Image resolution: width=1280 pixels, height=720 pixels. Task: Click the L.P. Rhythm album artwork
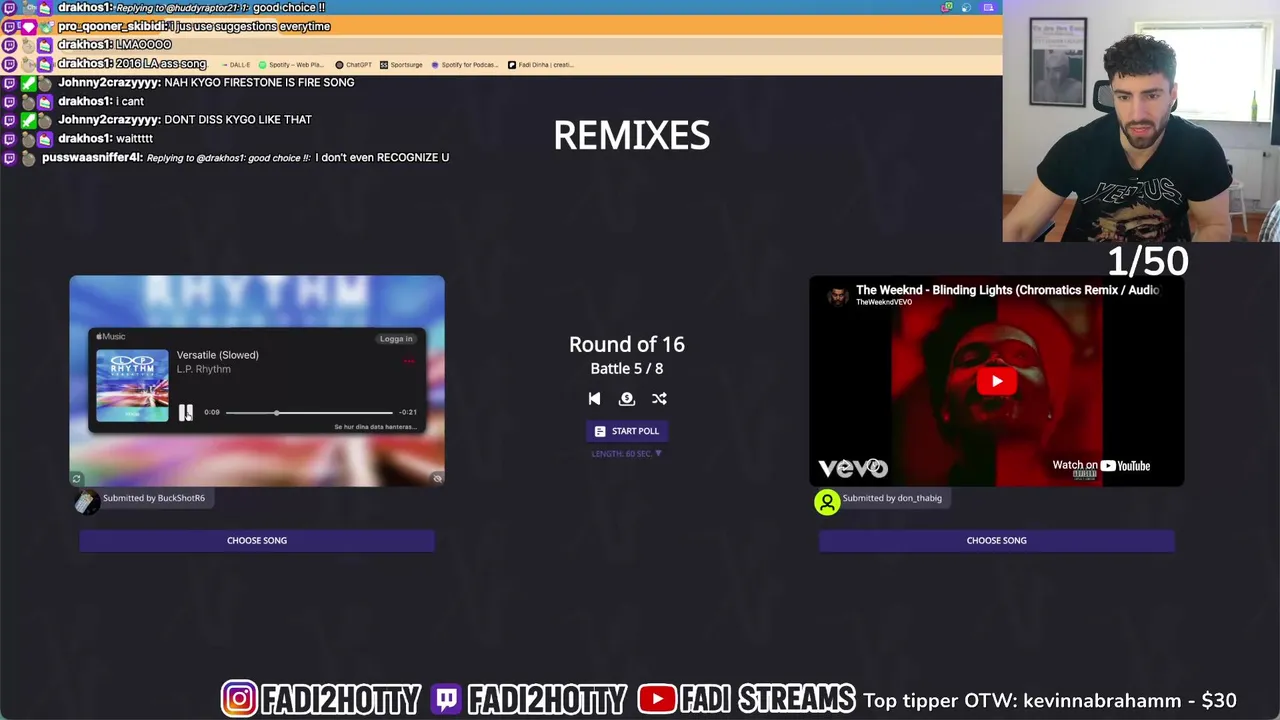click(132, 385)
